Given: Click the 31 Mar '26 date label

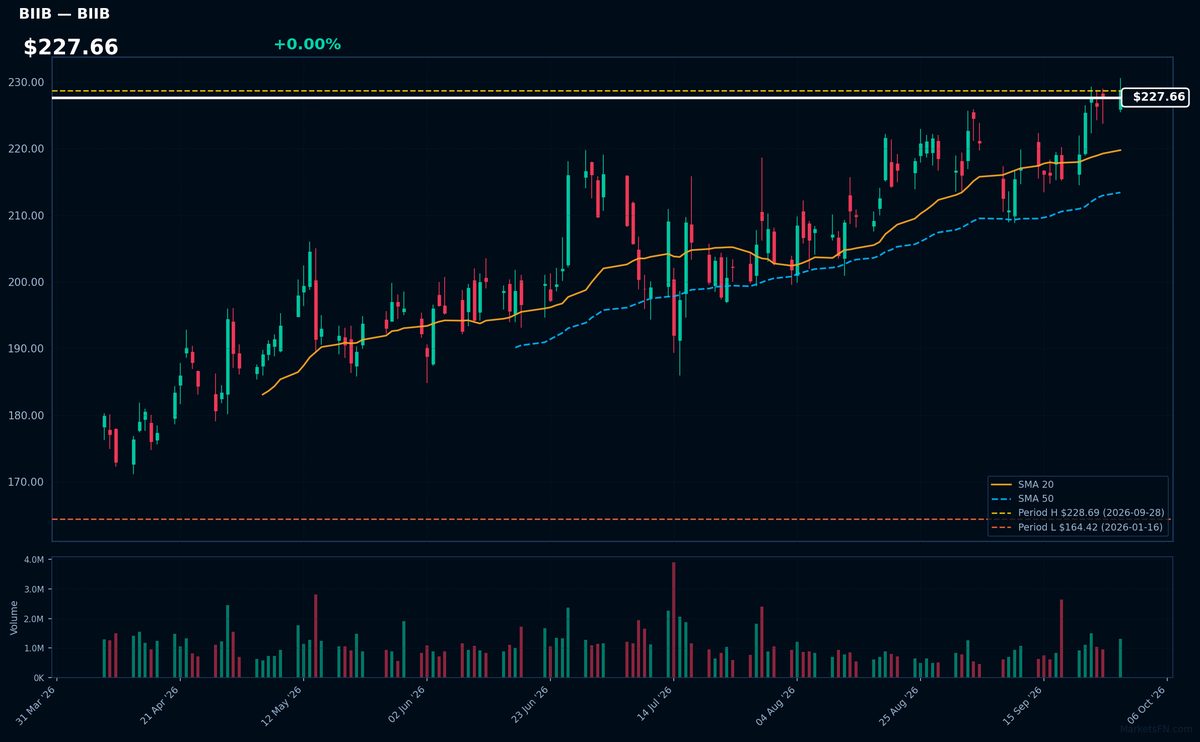Looking at the screenshot, I should coord(37,706).
